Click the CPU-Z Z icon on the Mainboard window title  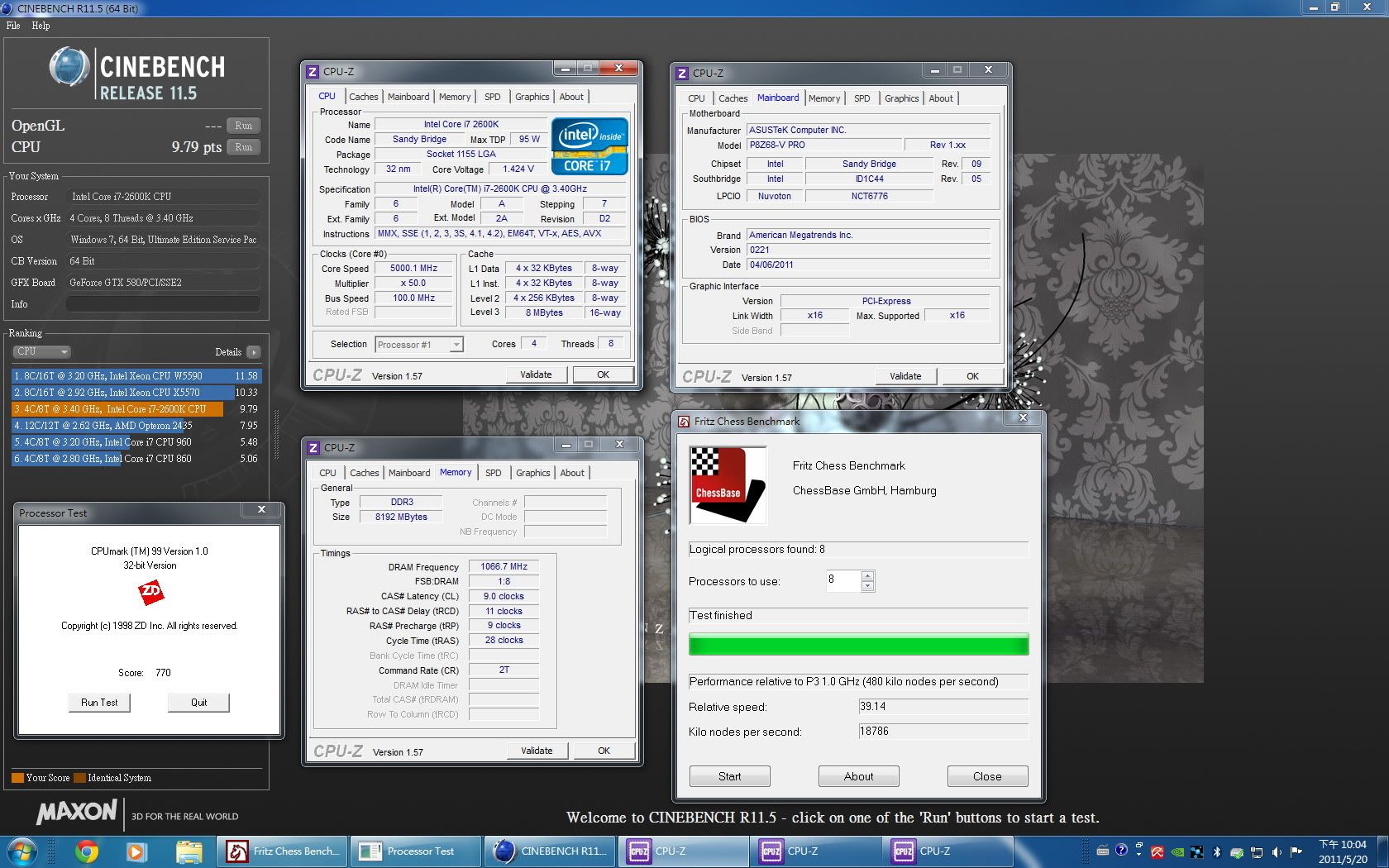tap(682, 73)
